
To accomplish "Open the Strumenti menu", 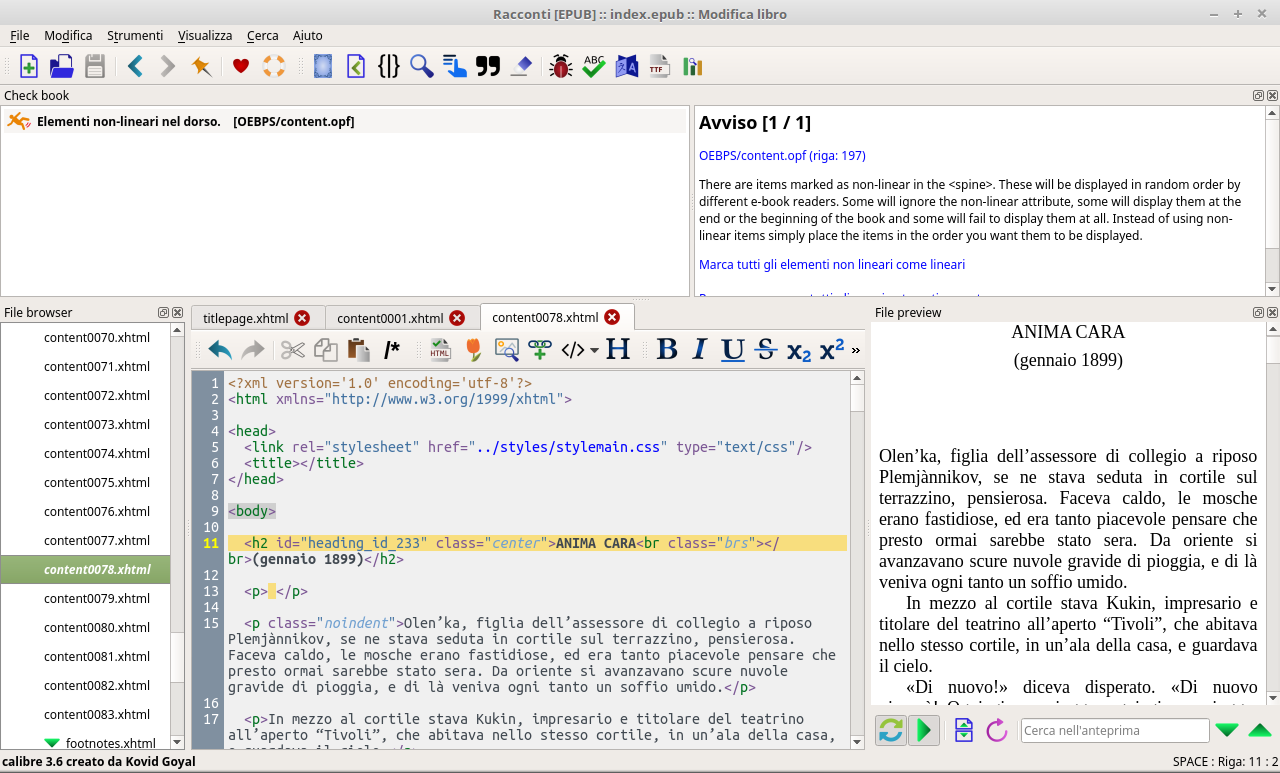I will point(135,35).
